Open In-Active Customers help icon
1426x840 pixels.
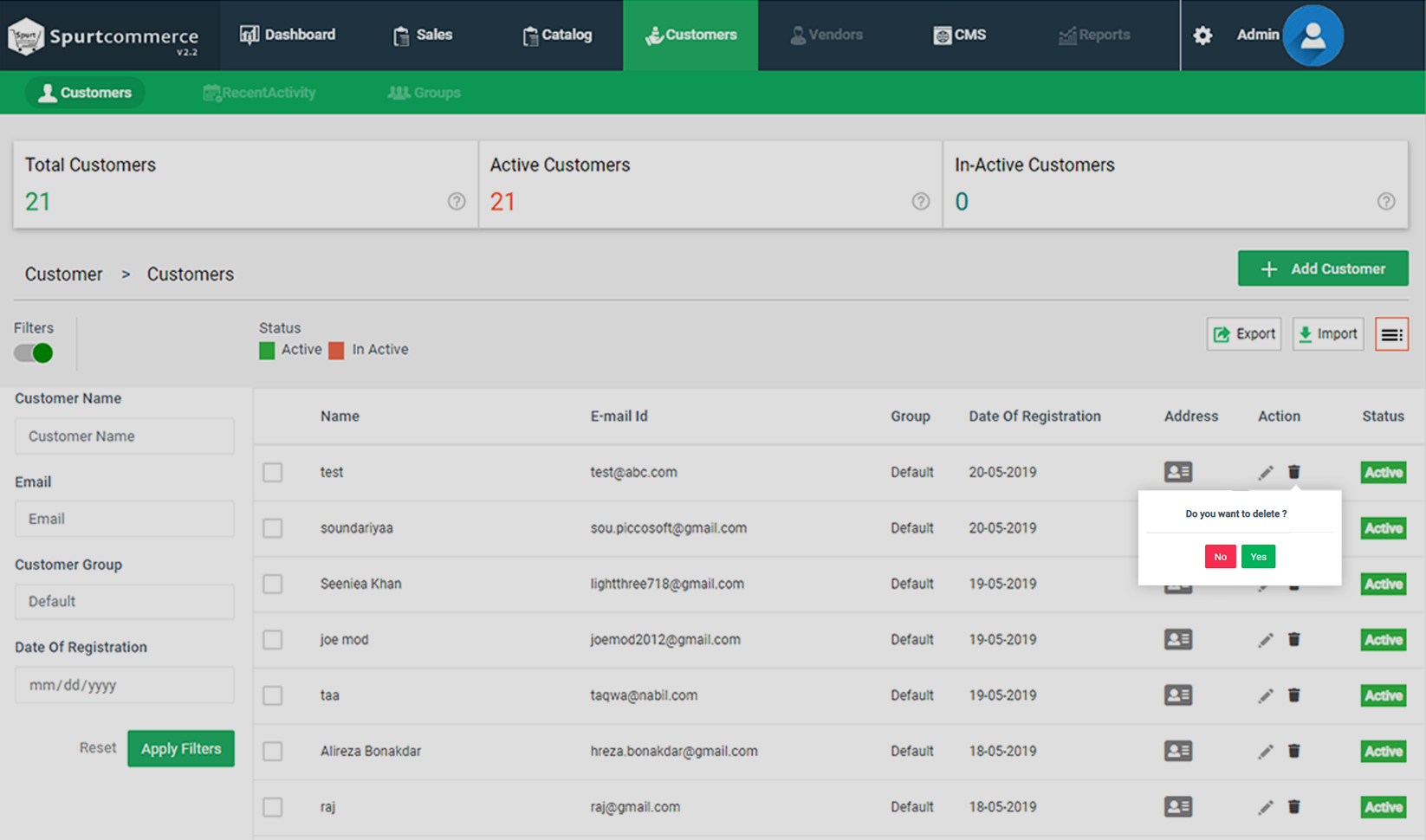[x=1386, y=201]
